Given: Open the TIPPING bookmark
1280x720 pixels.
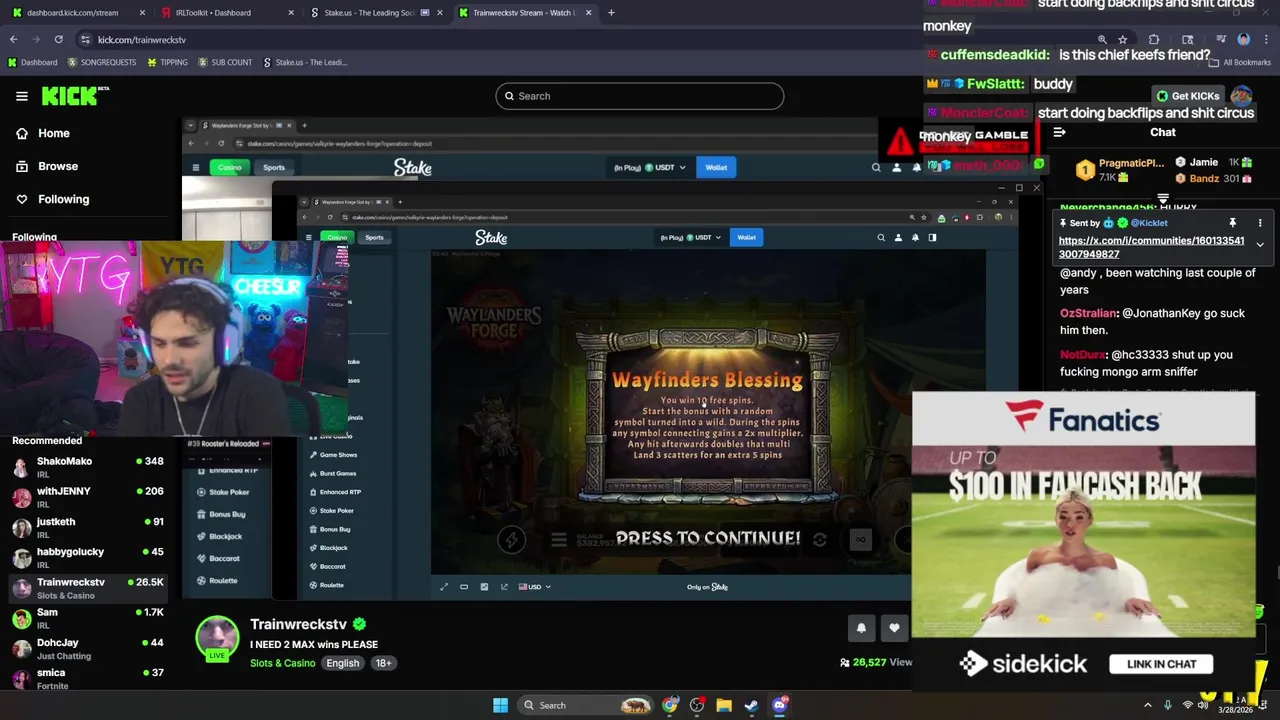Looking at the screenshot, I should pos(167,62).
